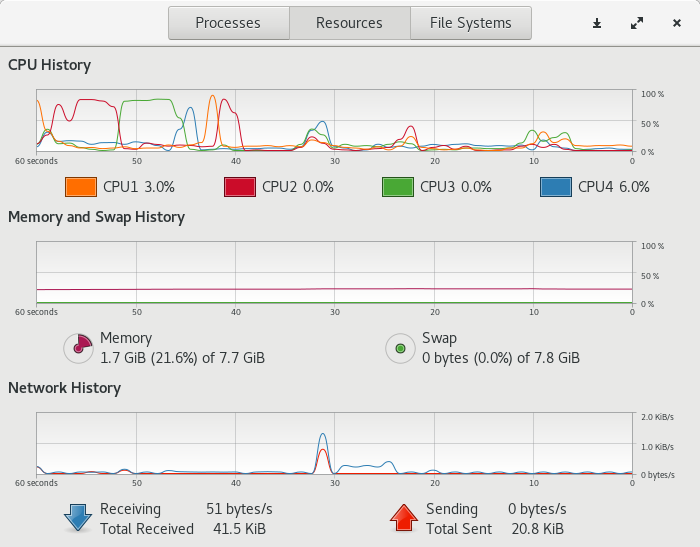This screenshot has width=700, height=547.
Task: Click the Network History section heading
Action: 64,387
